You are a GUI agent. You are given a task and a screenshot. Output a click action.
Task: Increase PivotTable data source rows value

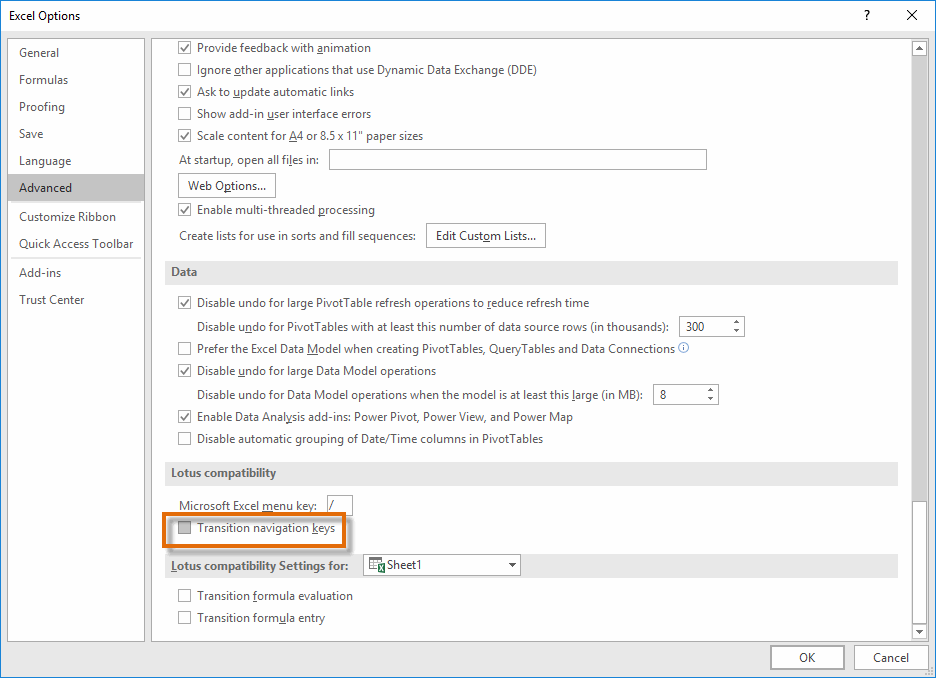(737, 322)
